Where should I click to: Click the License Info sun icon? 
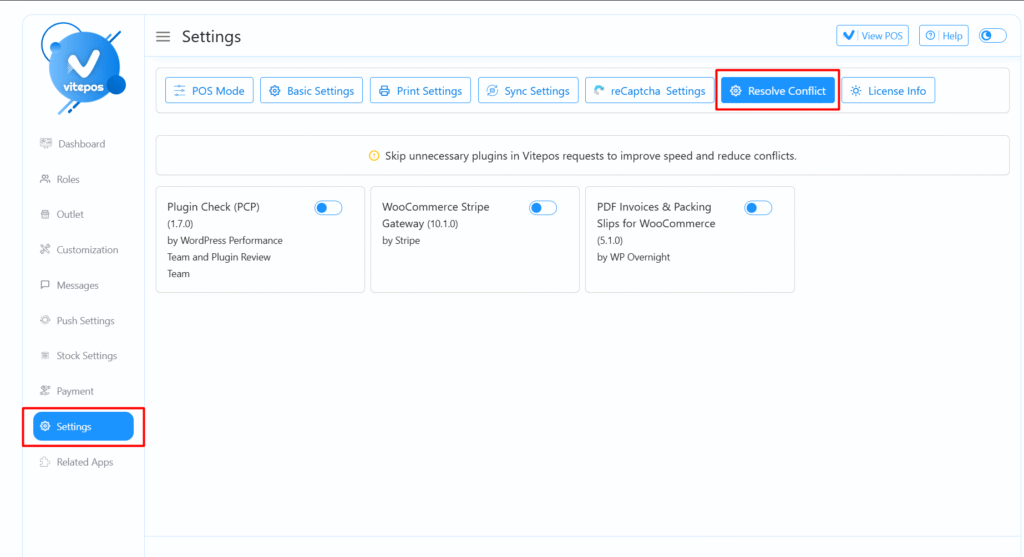point(856,91)
